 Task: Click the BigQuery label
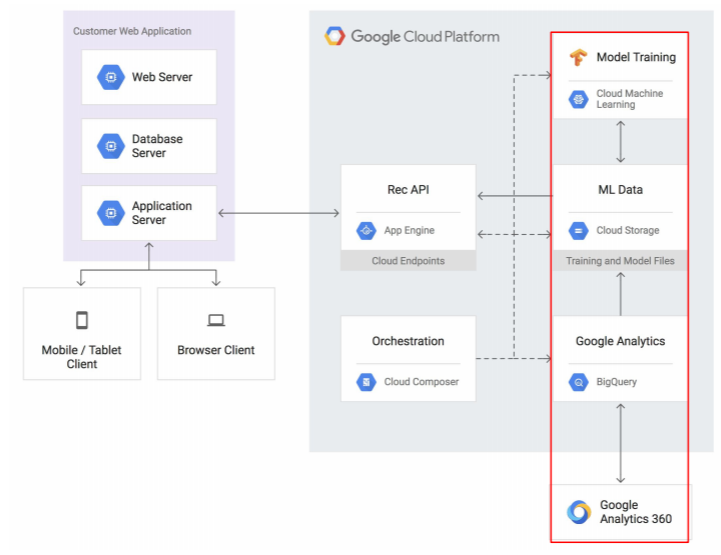point(617,382)
